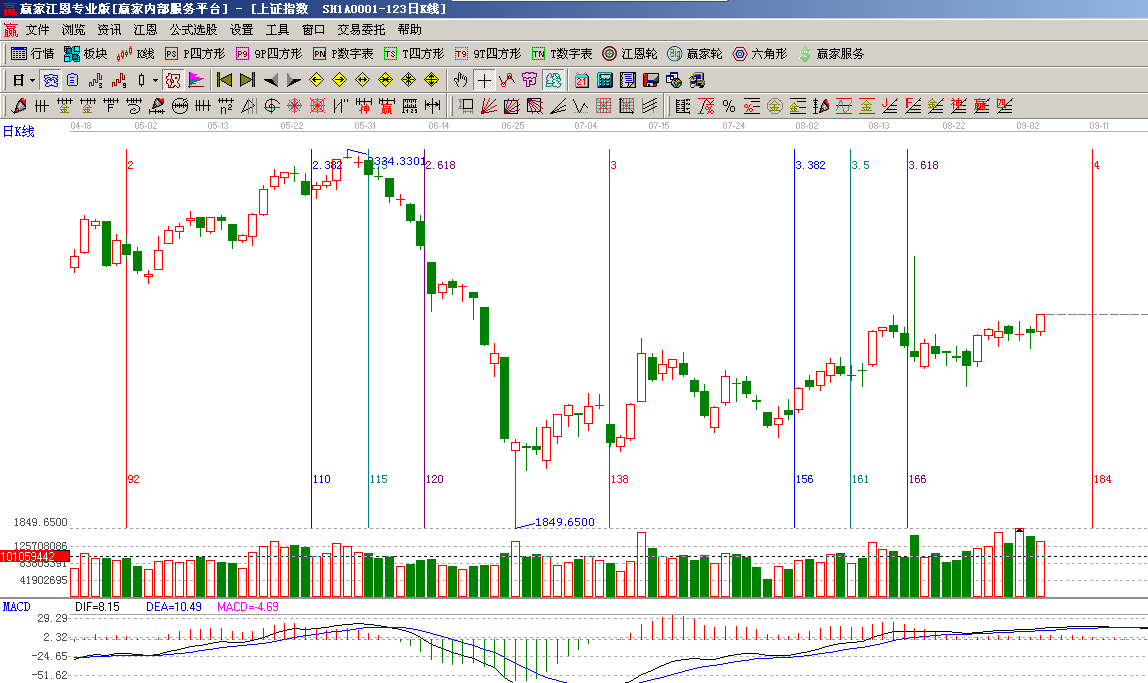Viewport: 1148px width, 683px height.
Task: Select the crosshair cursor tool
Action: 484,80
